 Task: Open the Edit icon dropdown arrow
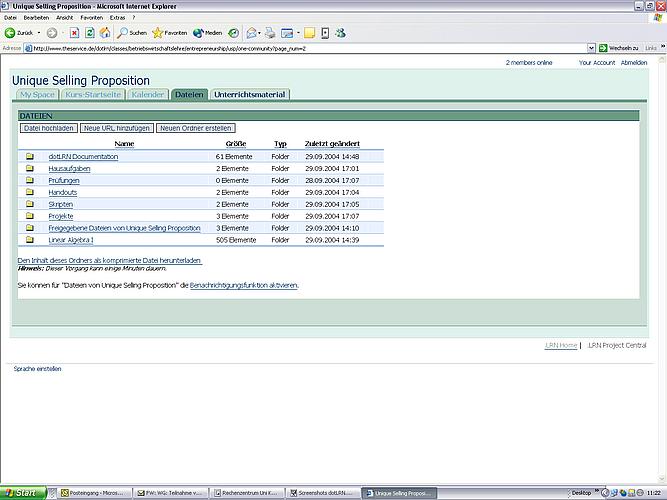point(298,33)
